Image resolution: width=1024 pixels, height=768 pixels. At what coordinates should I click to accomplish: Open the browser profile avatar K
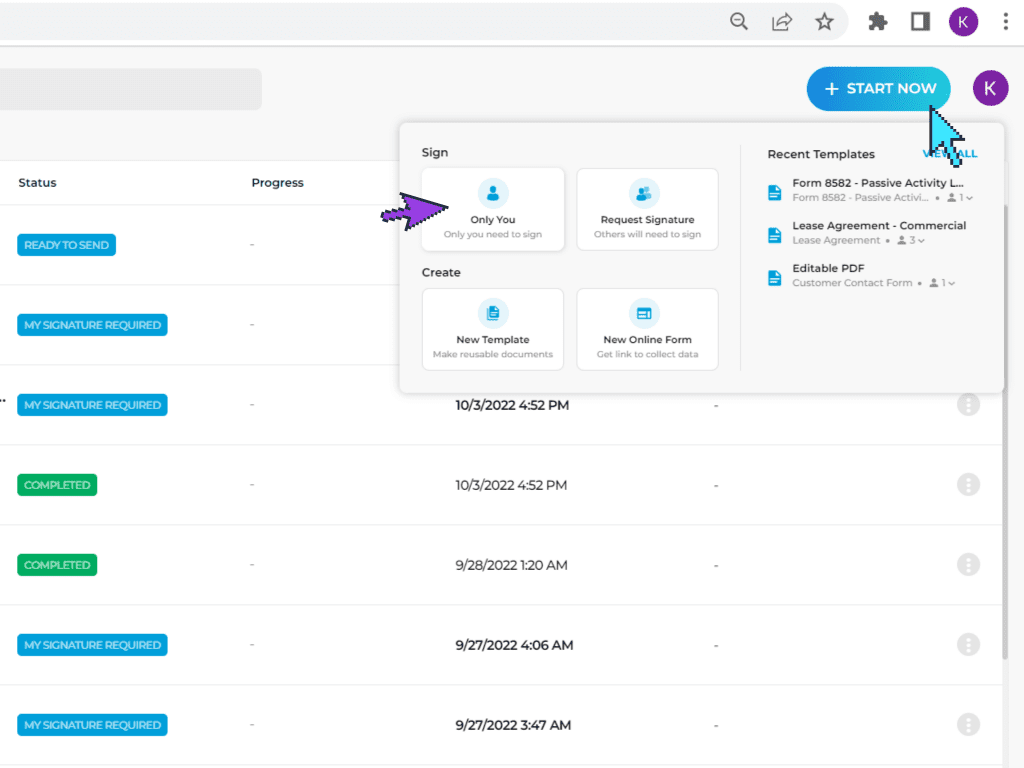coord(963,22)
